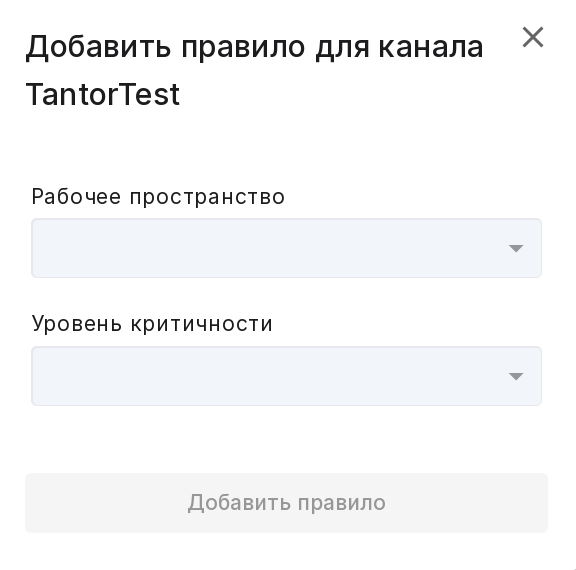The height and width of the screenshot is (570, 576).
Task: Click the TantorTest channel name in title
Action: pyautogui.click(x=103, y=94)
